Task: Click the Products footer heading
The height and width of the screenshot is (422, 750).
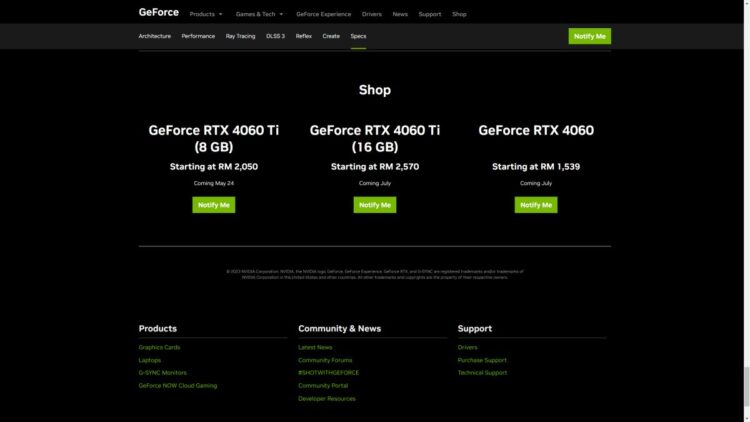Action: pyautogui.click(x=157, y=329)
